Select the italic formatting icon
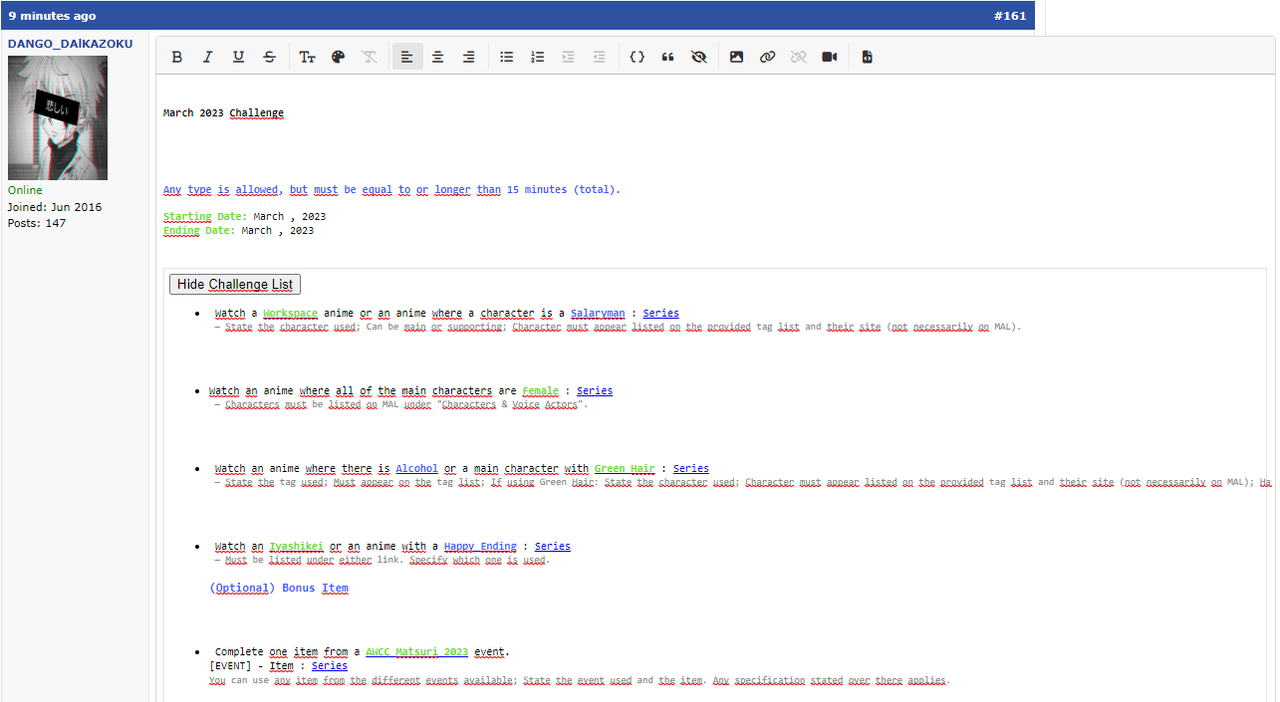Viewport: 1280px width, 702px height. [207, 56]
